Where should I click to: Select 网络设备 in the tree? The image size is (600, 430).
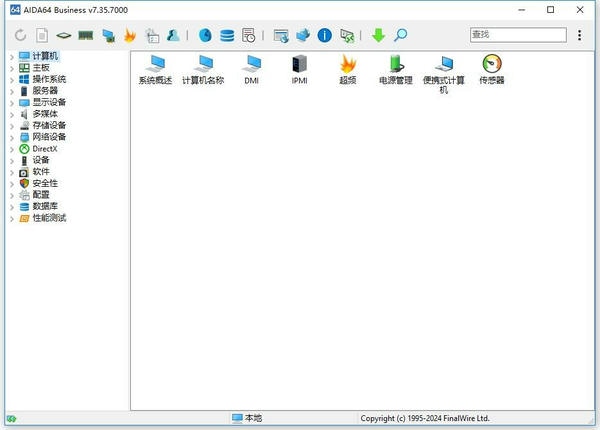49,137
